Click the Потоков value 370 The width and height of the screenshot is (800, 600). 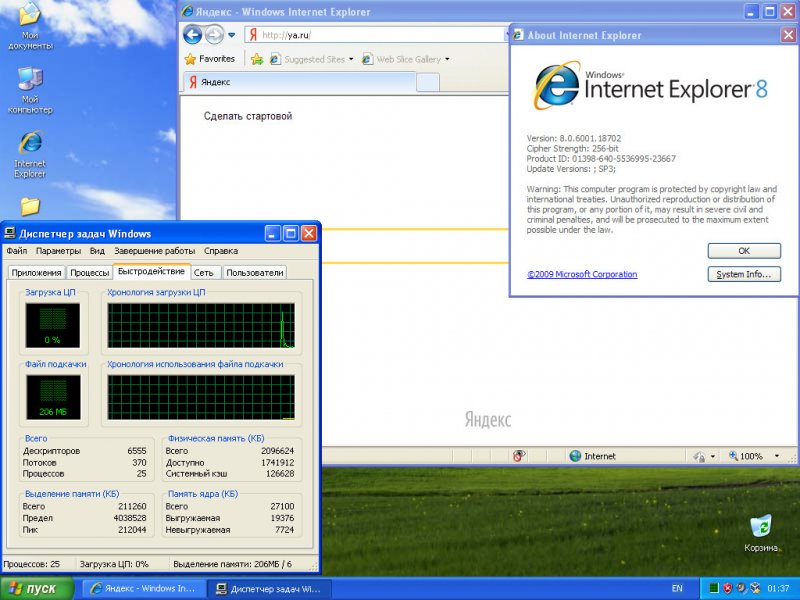tap(139, 463)
